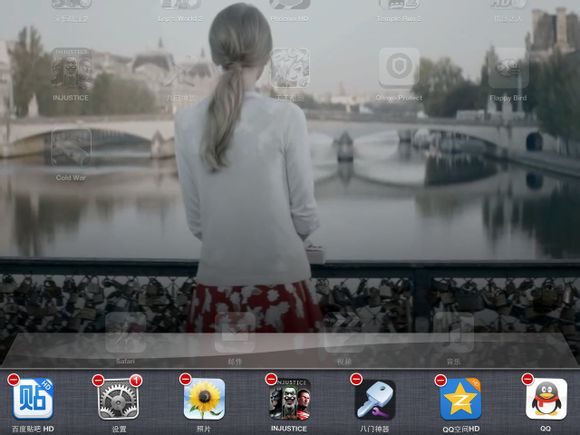This screenshot has width=580, height=435.
Task: Tap the dimmed Temple Run 2 icon
Action: (x=399, y=4)
